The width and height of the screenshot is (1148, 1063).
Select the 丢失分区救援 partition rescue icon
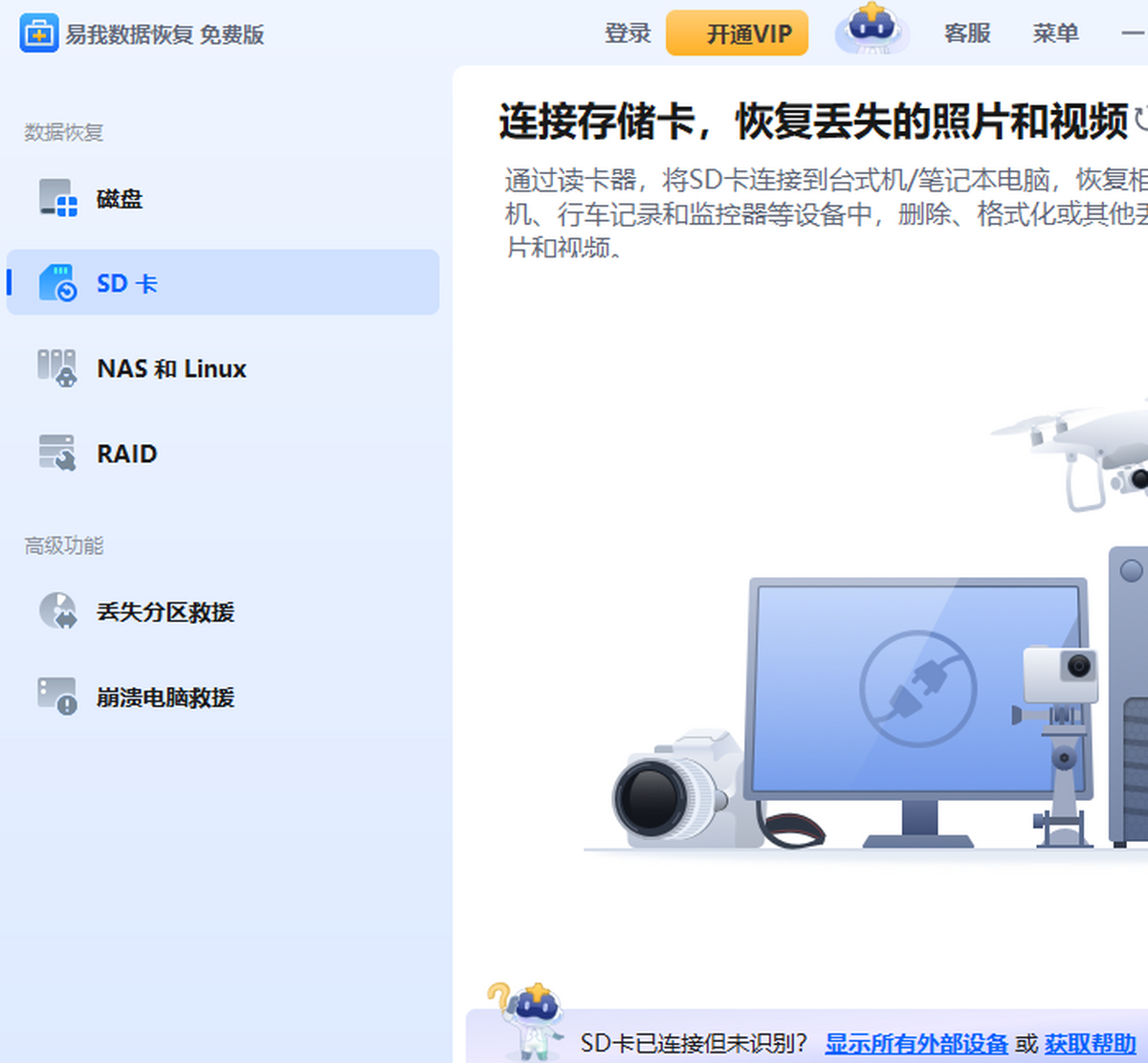pos(57,612)
